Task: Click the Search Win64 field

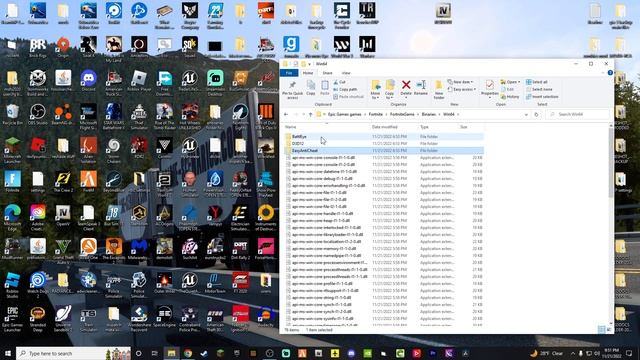Action: (578, 114)
